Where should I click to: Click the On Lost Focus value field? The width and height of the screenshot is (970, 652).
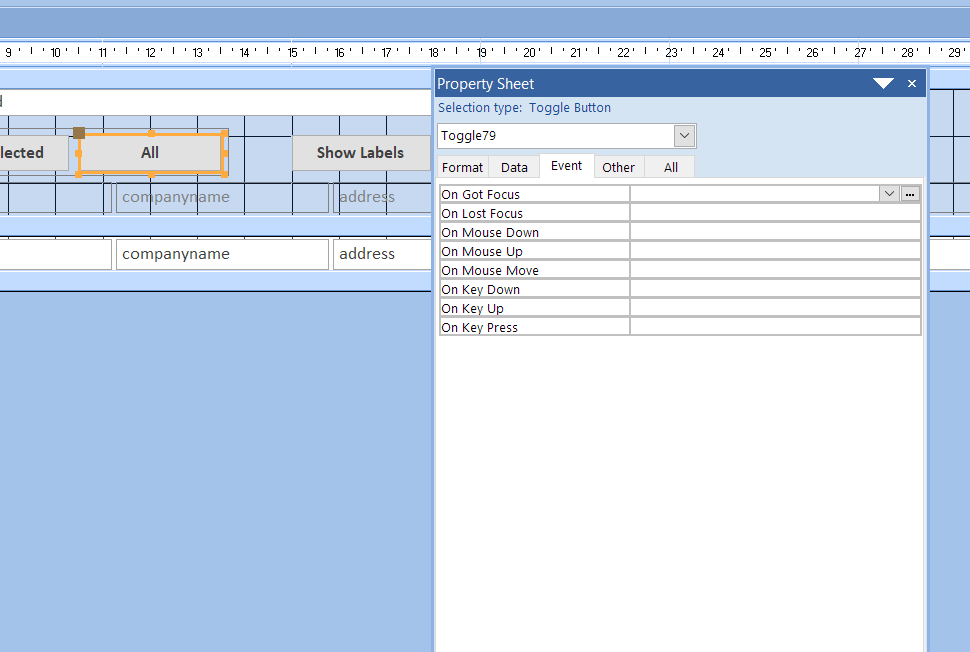click(x=775, y=213)
